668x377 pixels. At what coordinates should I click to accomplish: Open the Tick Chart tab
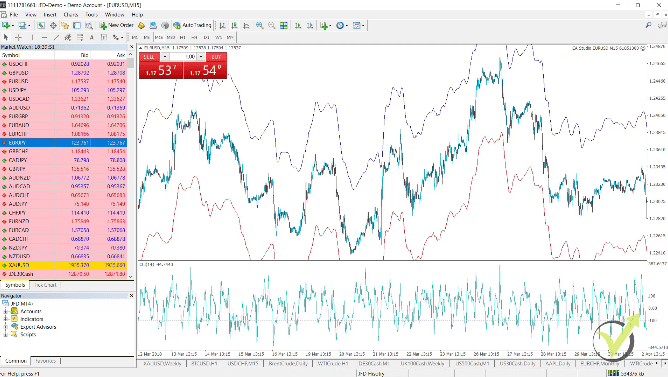point(45,285)
